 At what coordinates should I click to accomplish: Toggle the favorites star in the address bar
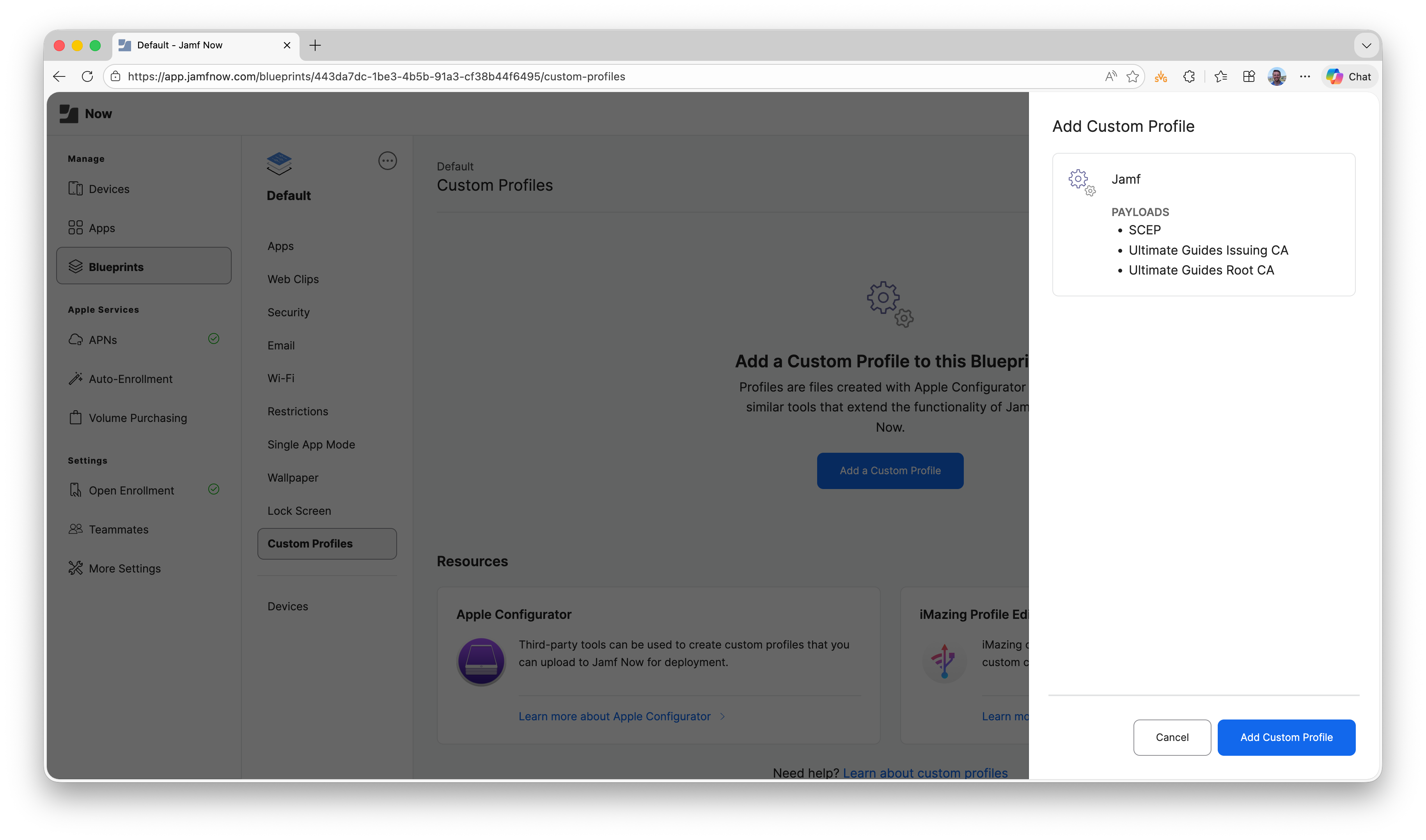coord(1132,76)
